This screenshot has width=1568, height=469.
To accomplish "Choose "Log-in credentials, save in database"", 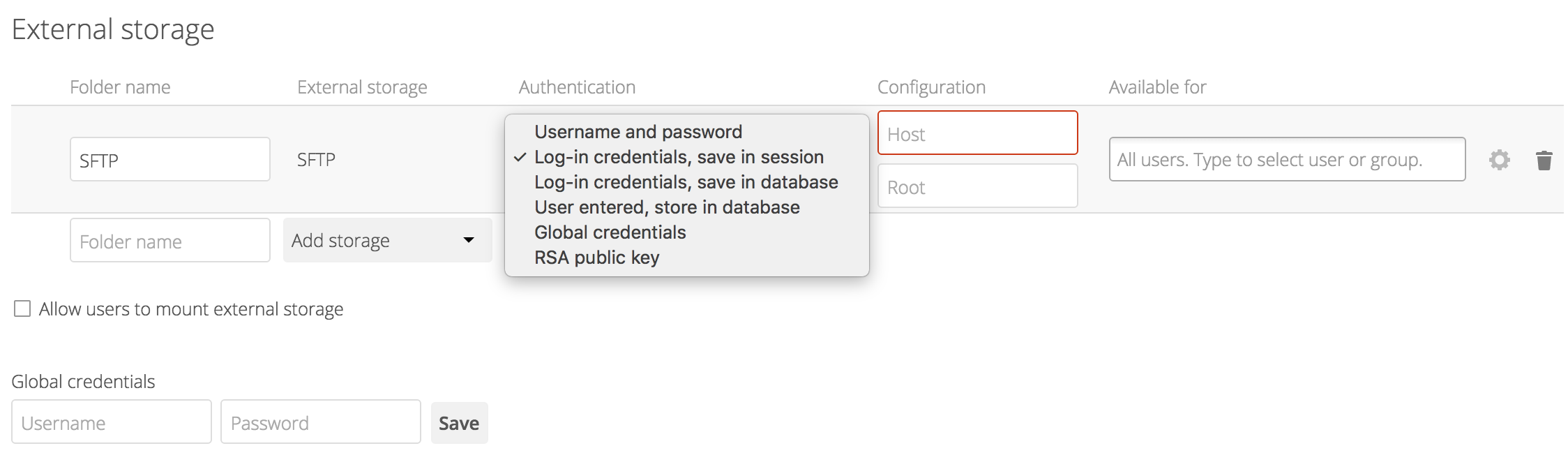I will tap(686, 181).
